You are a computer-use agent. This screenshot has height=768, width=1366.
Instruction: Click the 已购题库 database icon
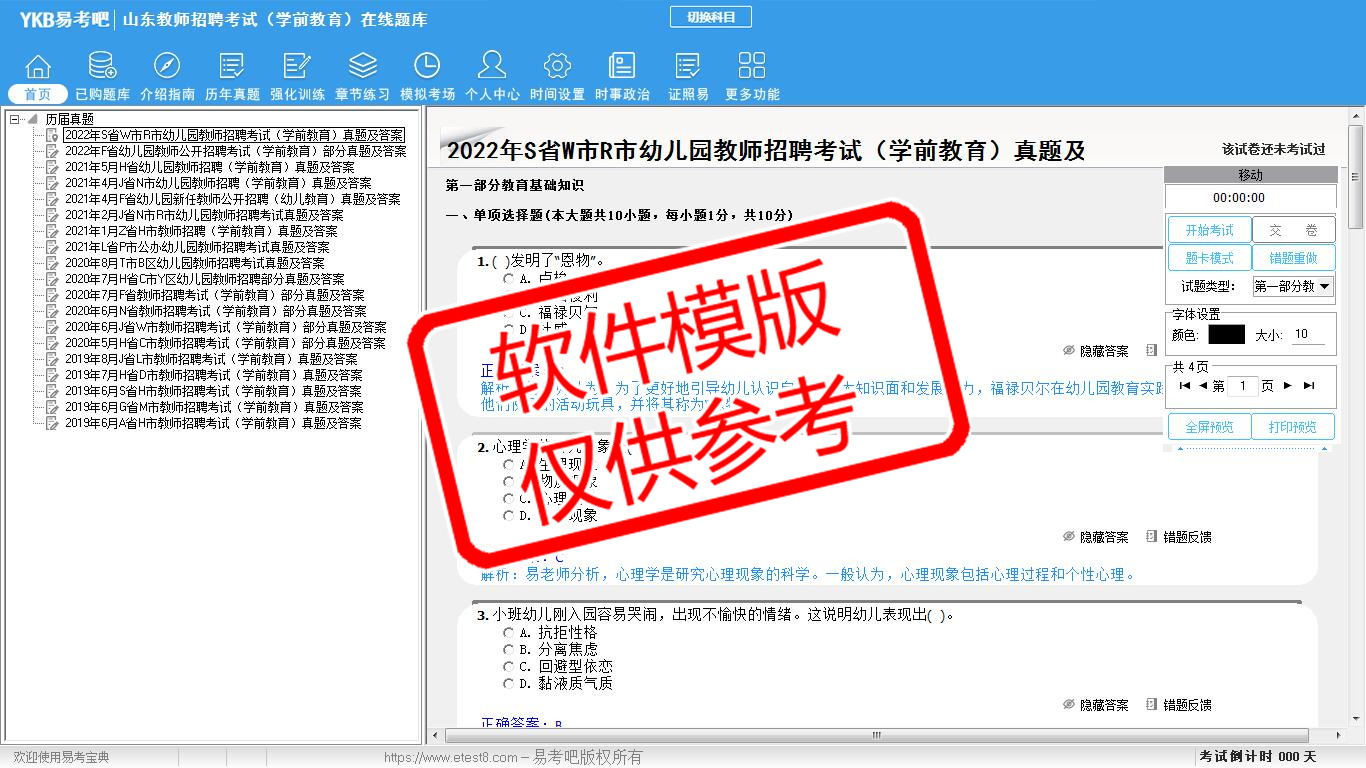point(102,67)
